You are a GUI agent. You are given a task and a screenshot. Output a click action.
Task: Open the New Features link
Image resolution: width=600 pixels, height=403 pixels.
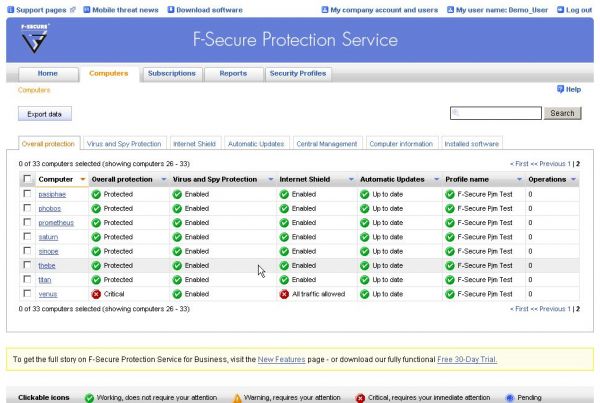point(281,359)
